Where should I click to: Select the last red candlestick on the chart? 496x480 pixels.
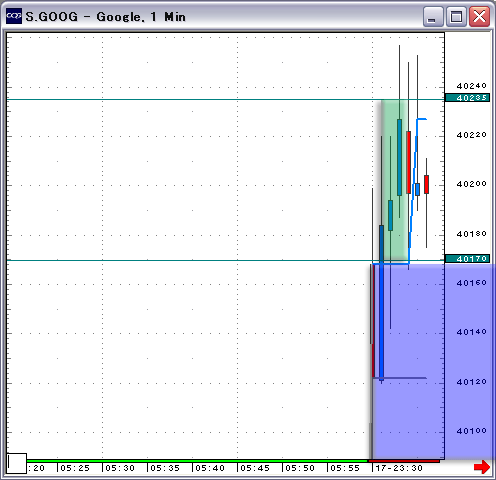tap(426, 184)
